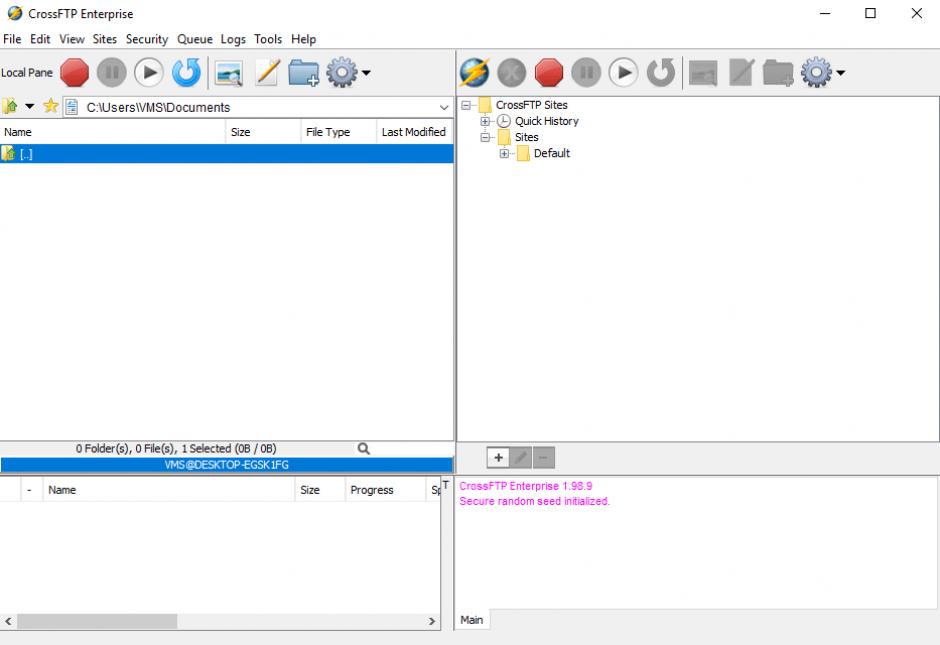Click the remote pane gray Refresh icon
940x645 pixels.
tap(661, 73)
